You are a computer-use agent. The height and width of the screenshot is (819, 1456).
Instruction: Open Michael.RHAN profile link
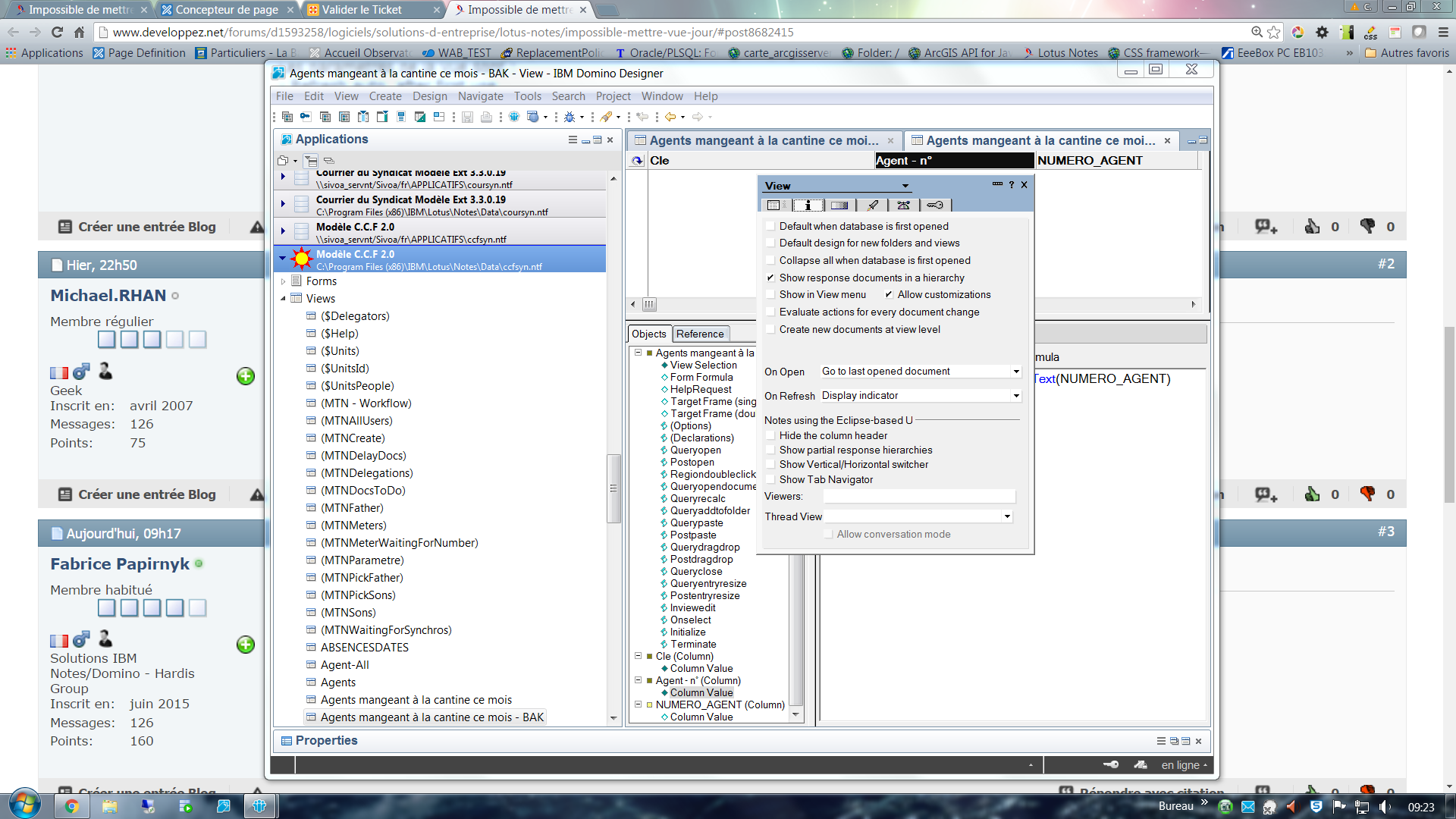108,296
